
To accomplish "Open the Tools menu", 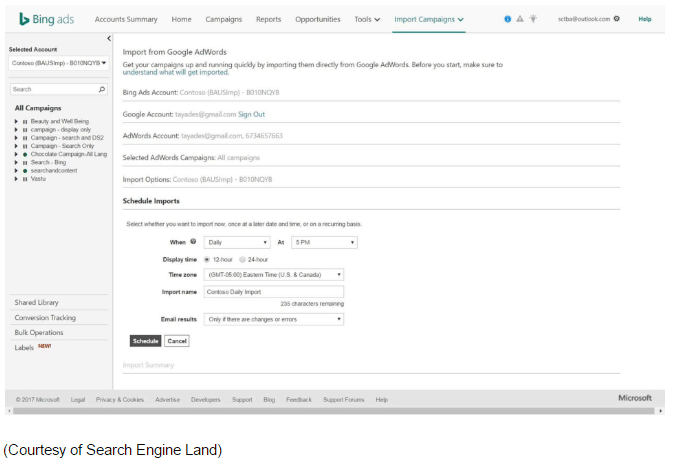I will (x=367, y=19).
